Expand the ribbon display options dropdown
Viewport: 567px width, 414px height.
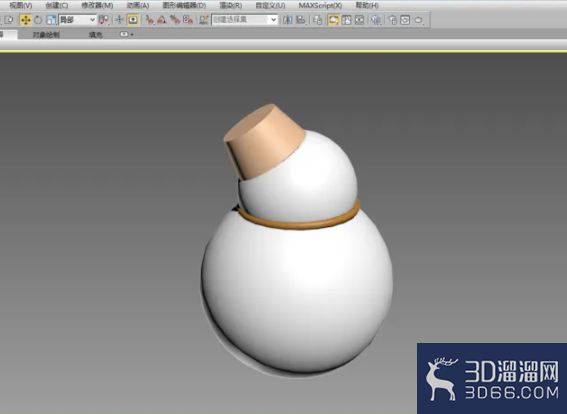(x=127, y=34)
